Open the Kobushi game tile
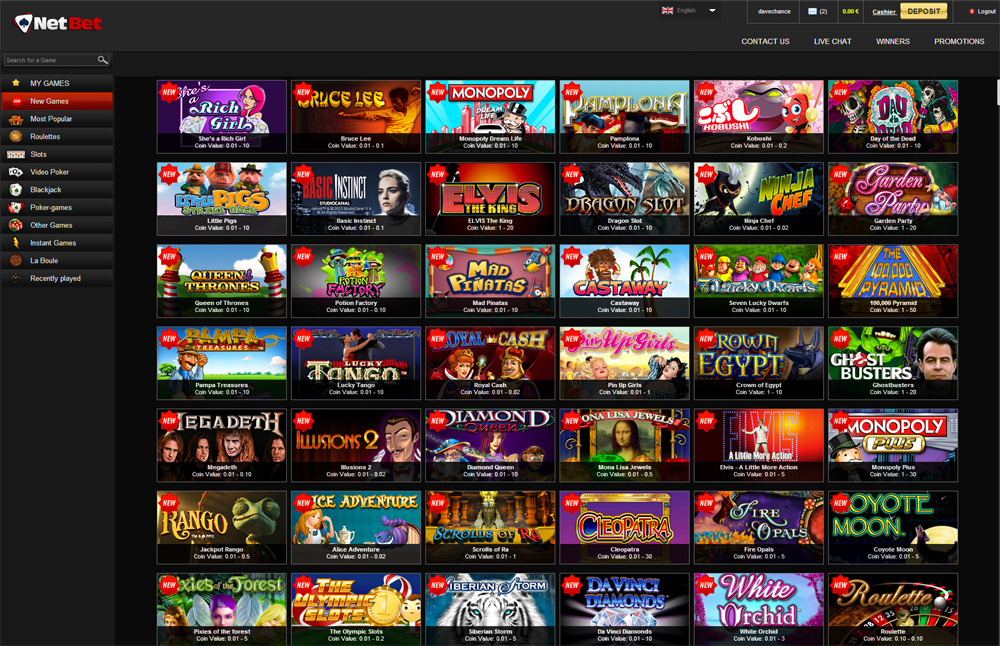 click(x=759, y=117)
